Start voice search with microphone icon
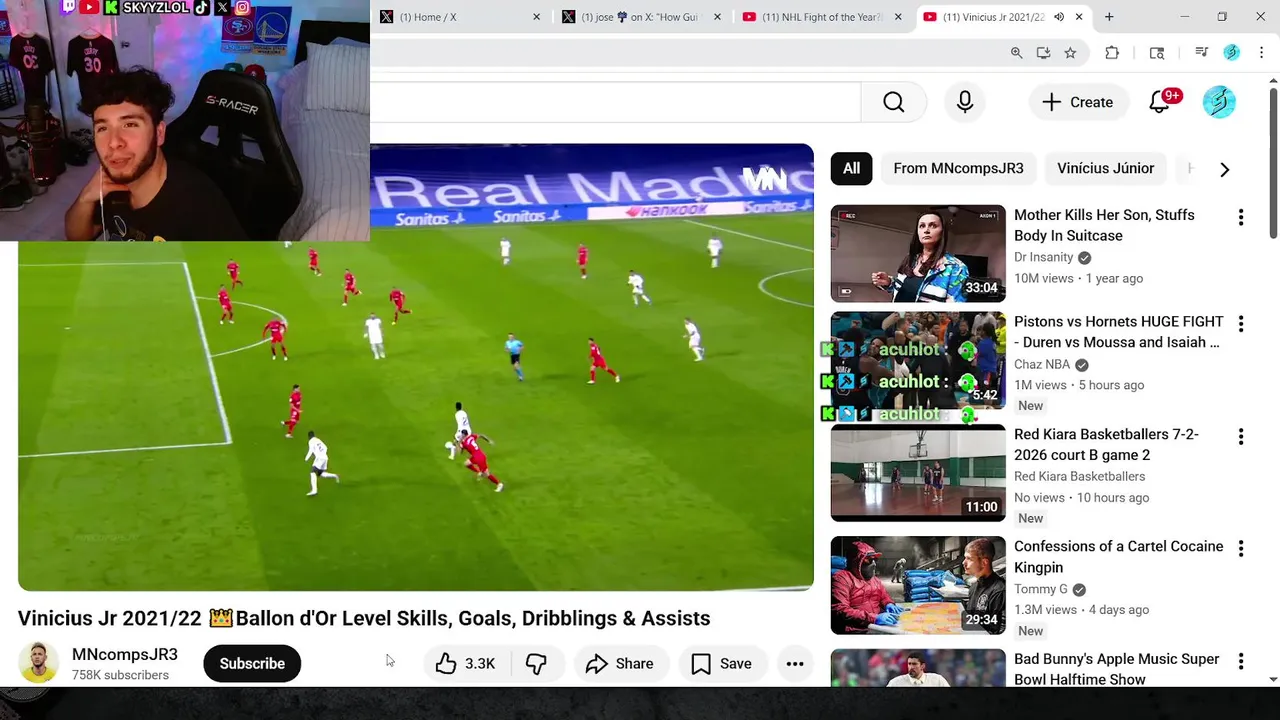The height and width of the screenshot is (720, 1280). click(965, 102)
